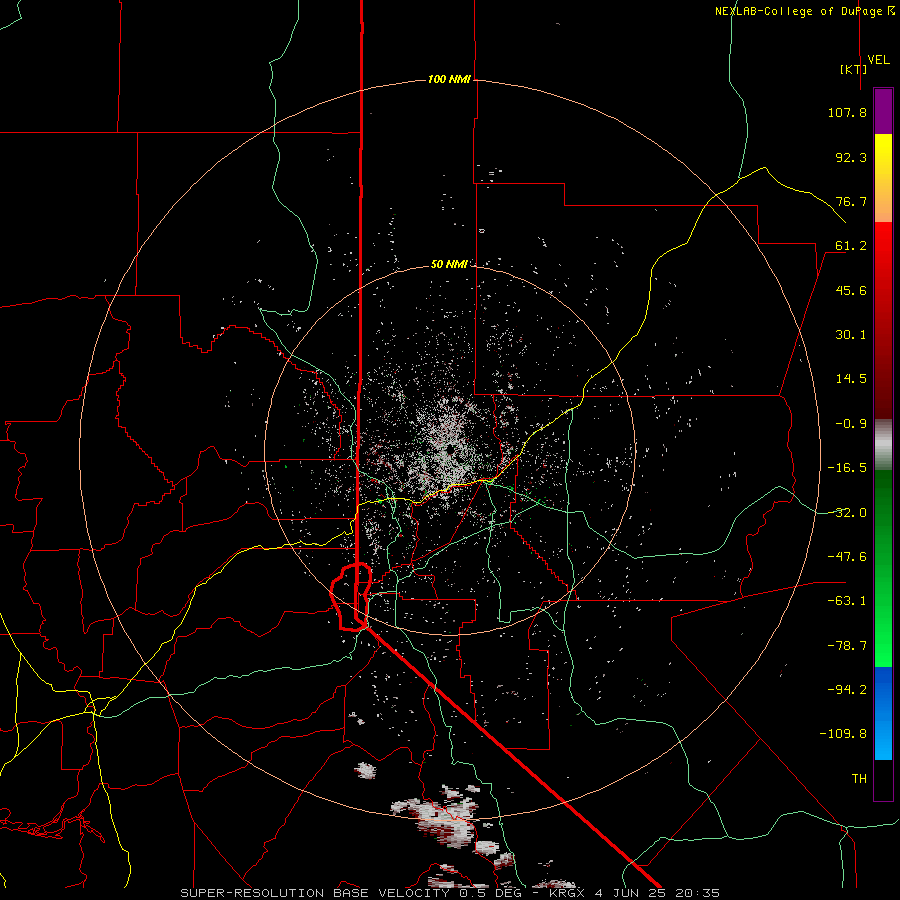Screen dimensions: 900x900
Task: Click the -109.8 velocity scale value
Action: (844, 734)
